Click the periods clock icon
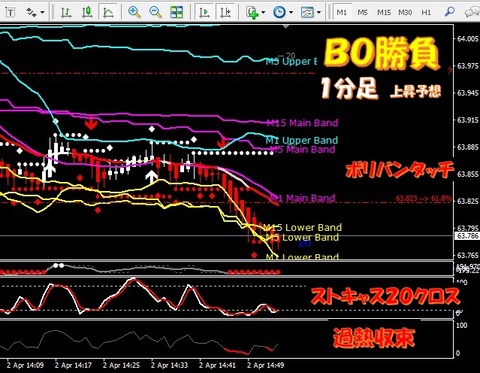Image resolution: width=480 pixels, height=373 pixels. tap(279, 13)
